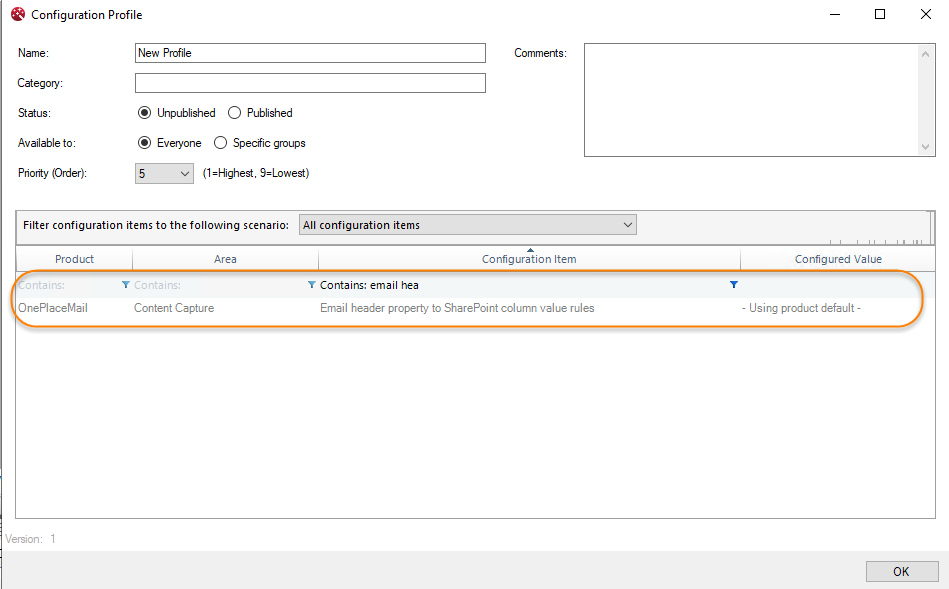Click the Category text field
Viewport: 949px width, 589px height.
pyautogui.click(x=310, y=83)
